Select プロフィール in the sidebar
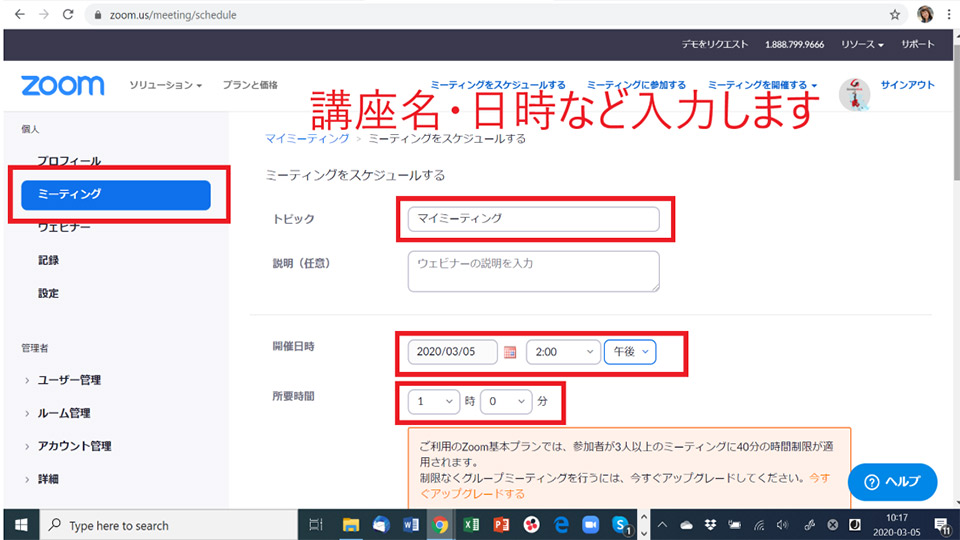 (69, 160)
